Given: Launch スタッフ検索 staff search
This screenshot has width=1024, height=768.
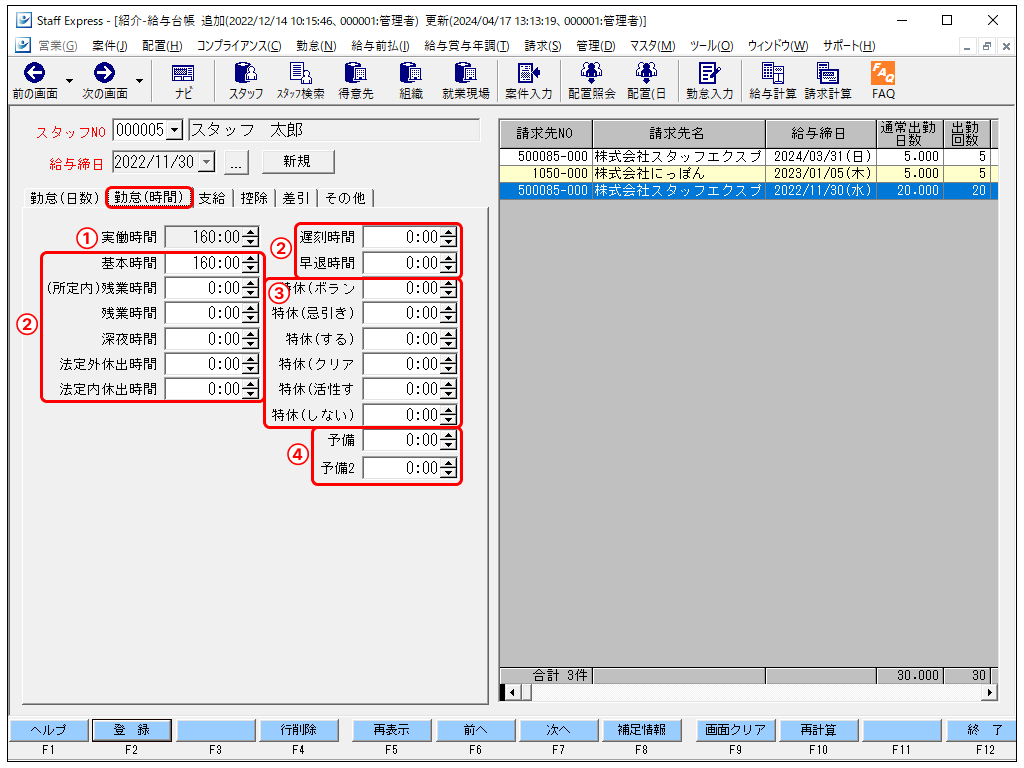Looking at the screenshot, I should pos(303,80).
